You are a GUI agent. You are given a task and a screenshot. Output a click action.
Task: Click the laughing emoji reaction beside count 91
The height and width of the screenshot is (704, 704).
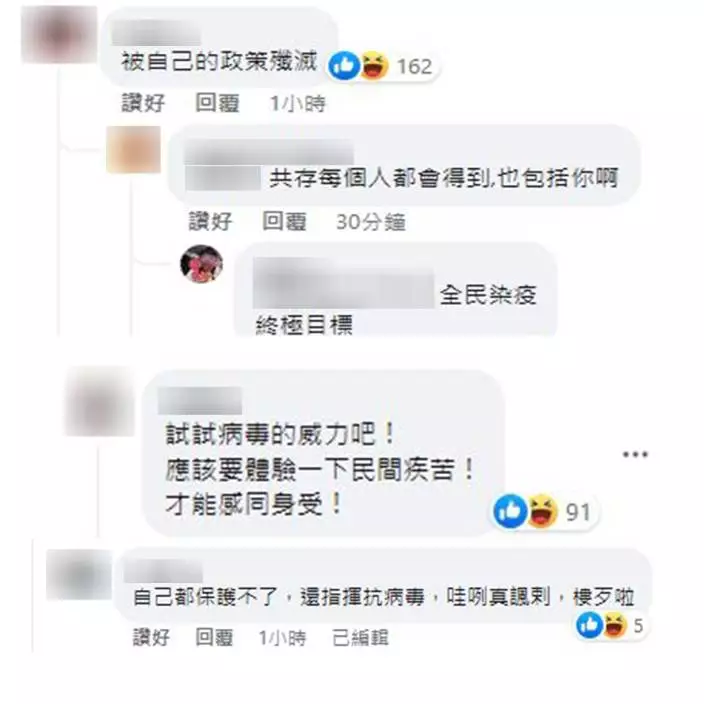pos(542,511)
